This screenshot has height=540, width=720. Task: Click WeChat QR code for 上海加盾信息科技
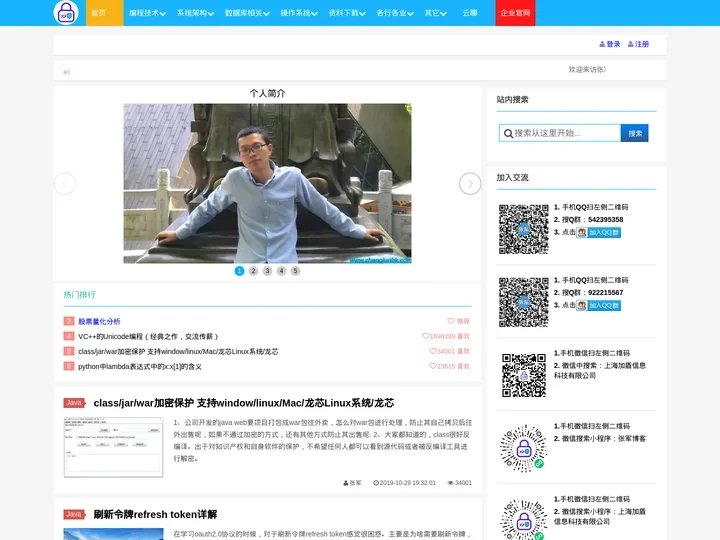[x=524, y=375]
